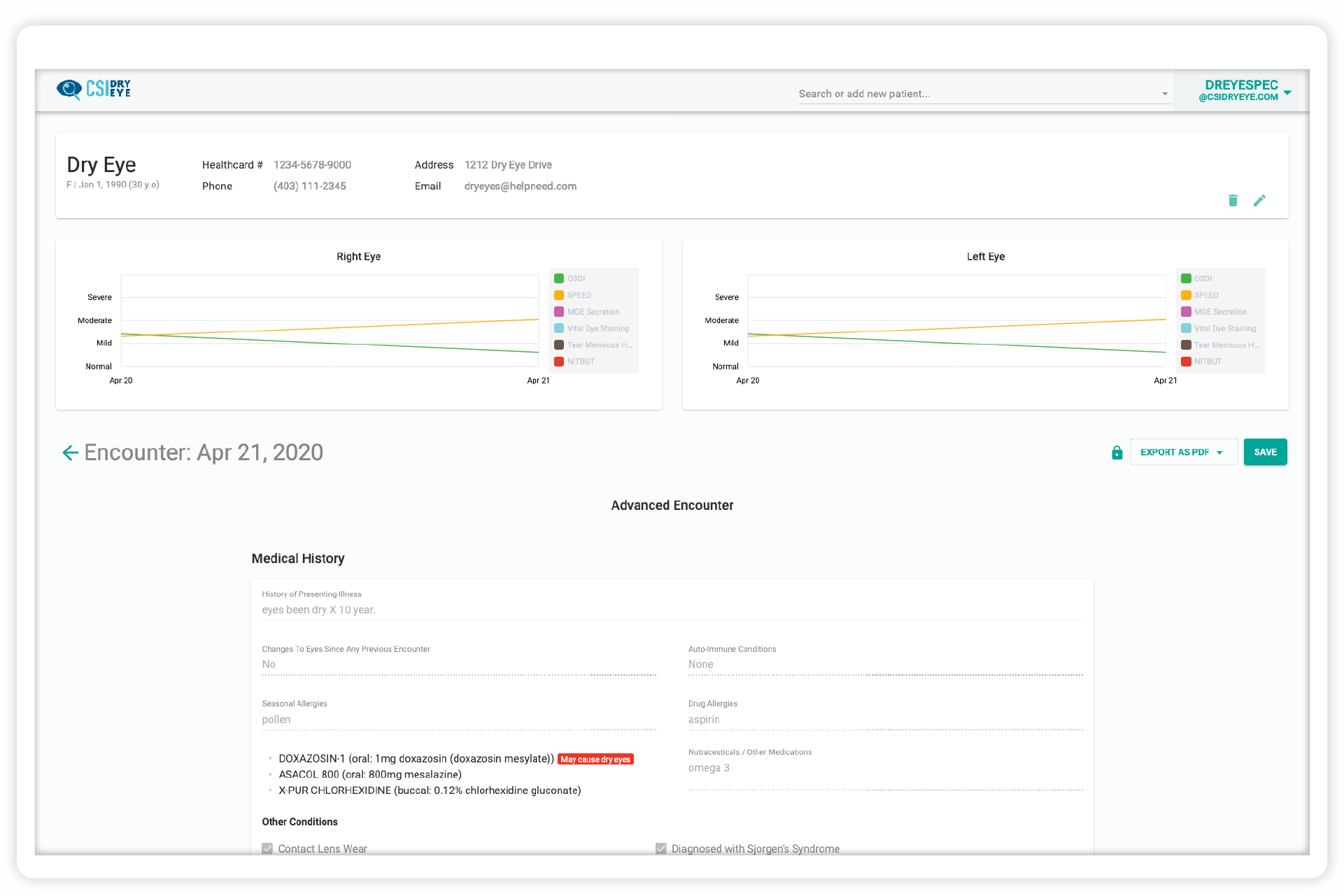Click on patient email dryeyes@helpneed.com
The width and height of the screenshot is (1344, 896).
point(520,186)
